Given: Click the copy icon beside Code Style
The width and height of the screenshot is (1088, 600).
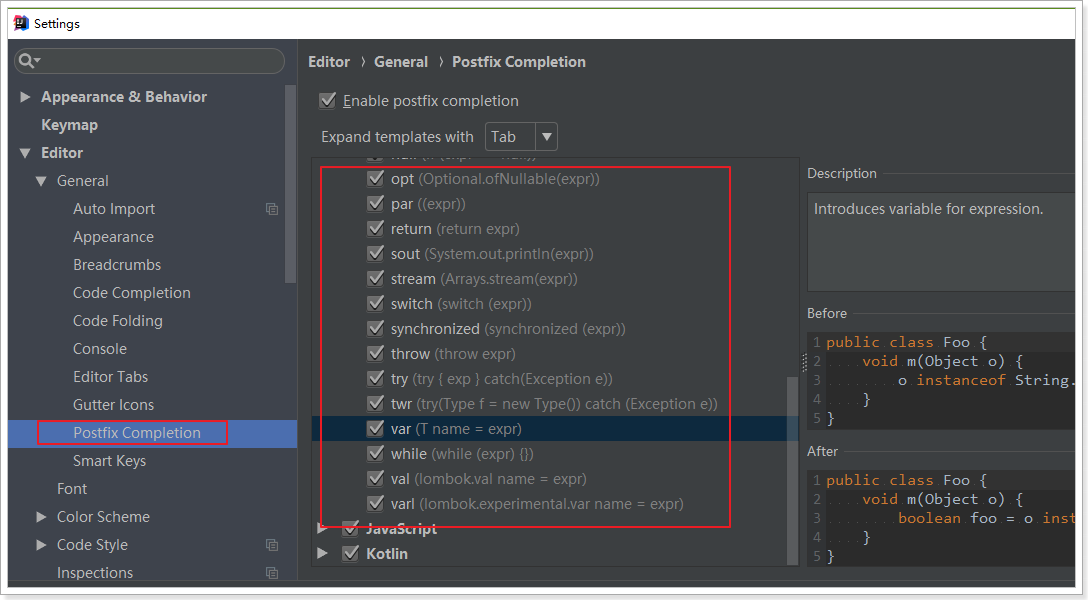Looking at the screenshot, I should coord(272,545).
